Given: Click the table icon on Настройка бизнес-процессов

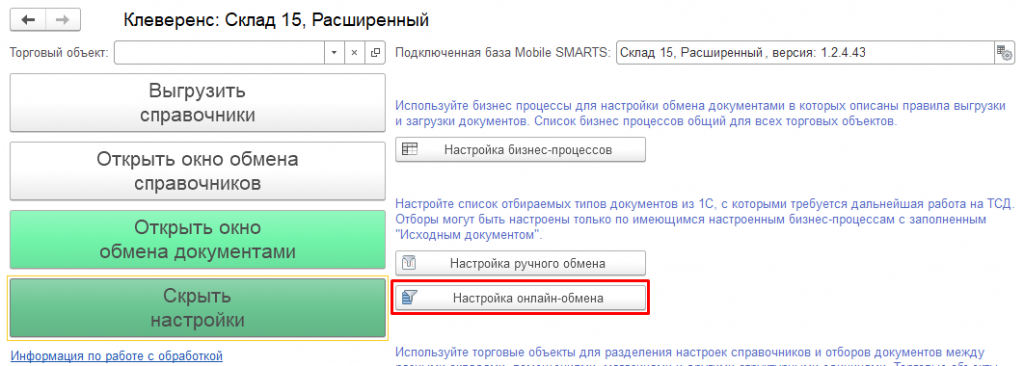Looking at the screenshot, I should coord(409,149).
